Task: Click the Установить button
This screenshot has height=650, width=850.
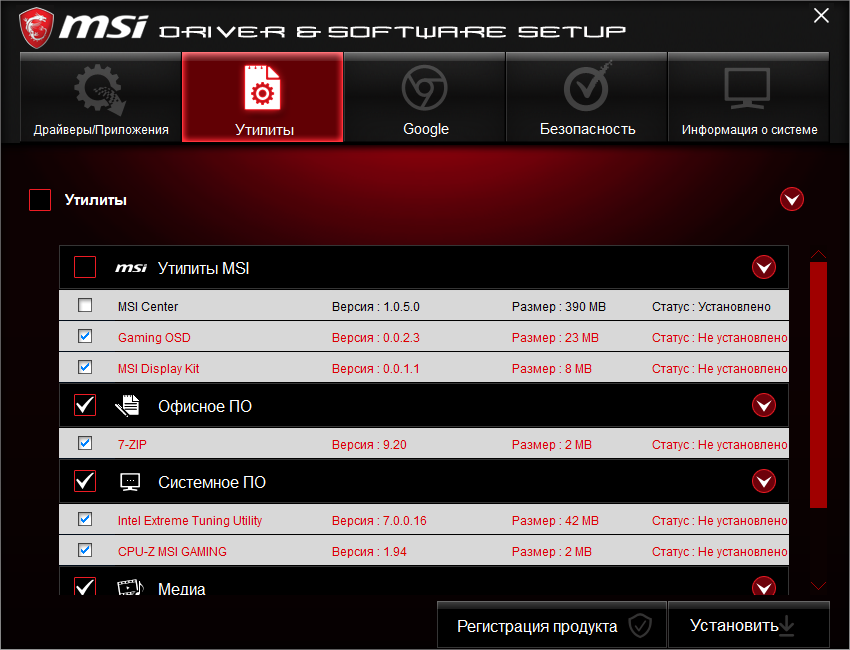Action: [x=749, y=625]
